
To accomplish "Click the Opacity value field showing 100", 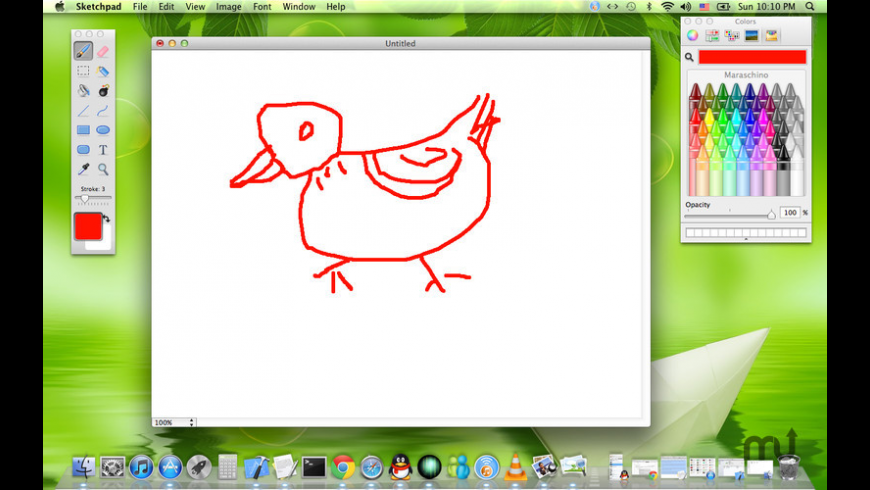I will pos(790,213).
